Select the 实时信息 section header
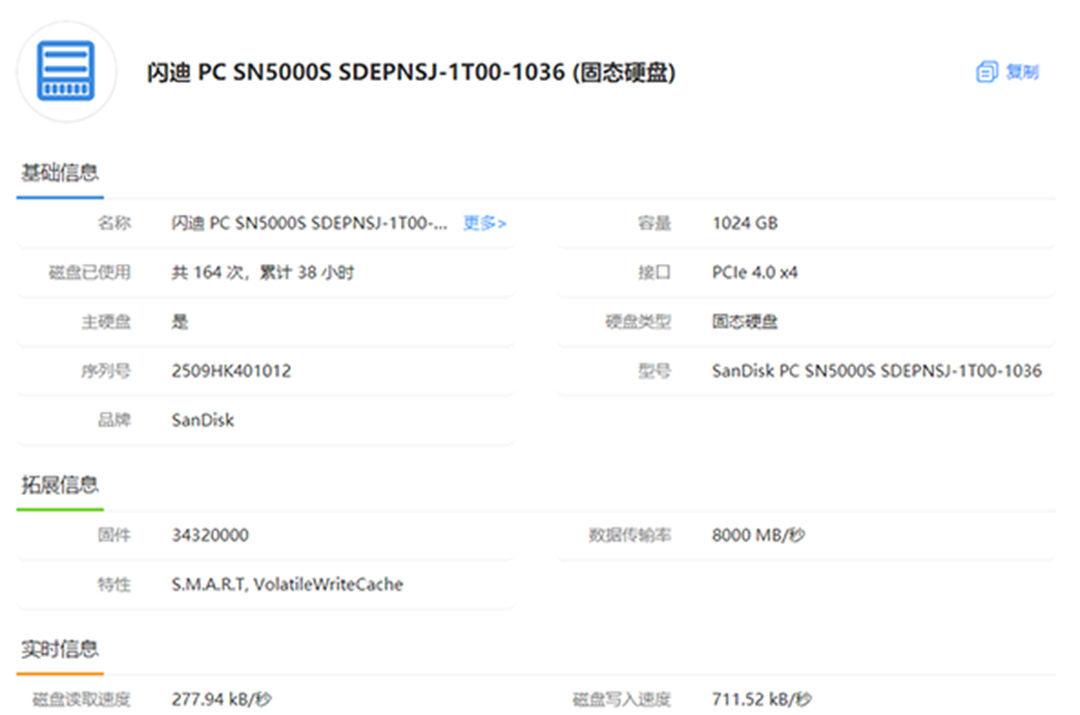Screen dimensions: 1080x715 (x=60, y=648)
